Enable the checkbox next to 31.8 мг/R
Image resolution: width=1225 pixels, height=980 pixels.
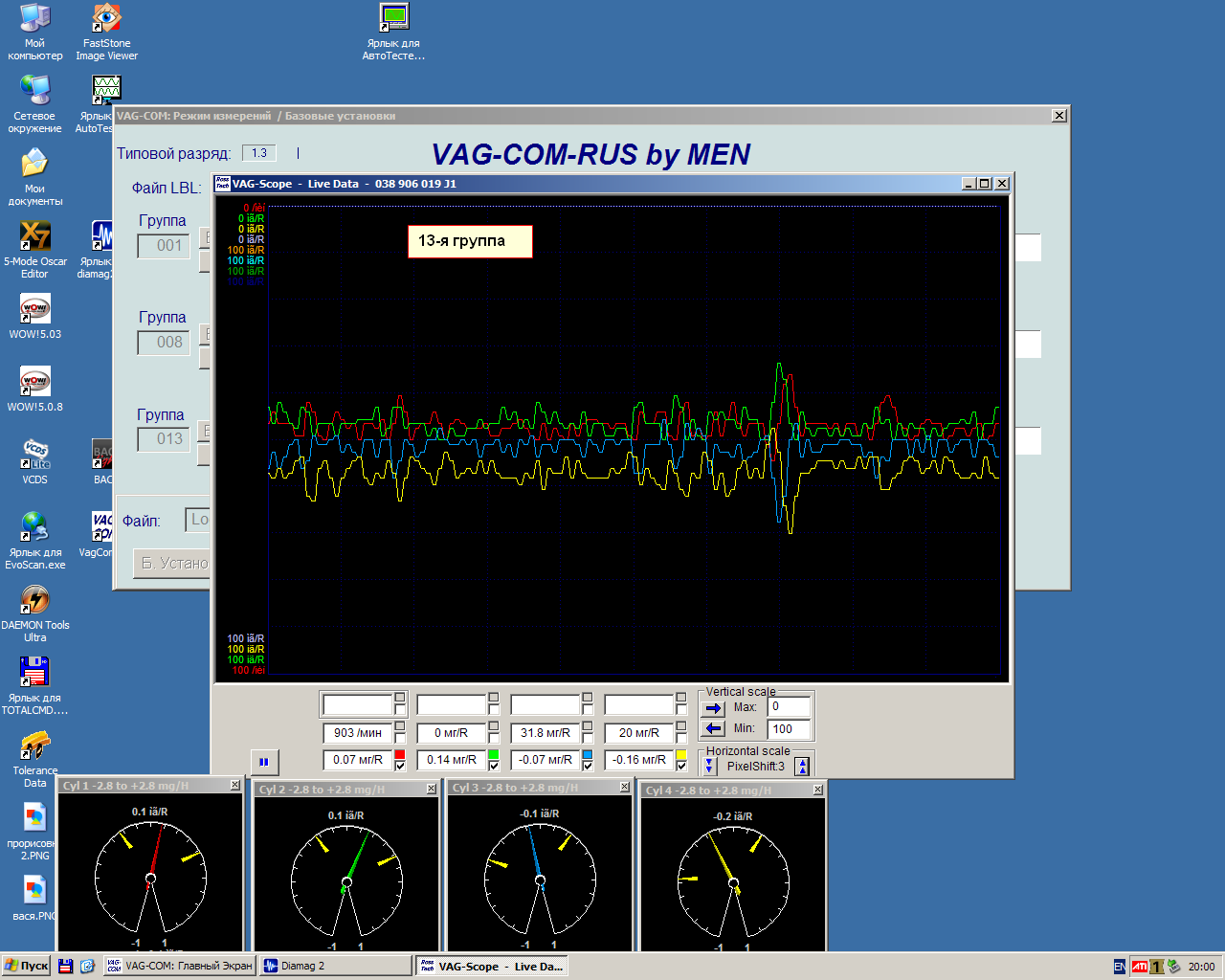click(588, 738)
